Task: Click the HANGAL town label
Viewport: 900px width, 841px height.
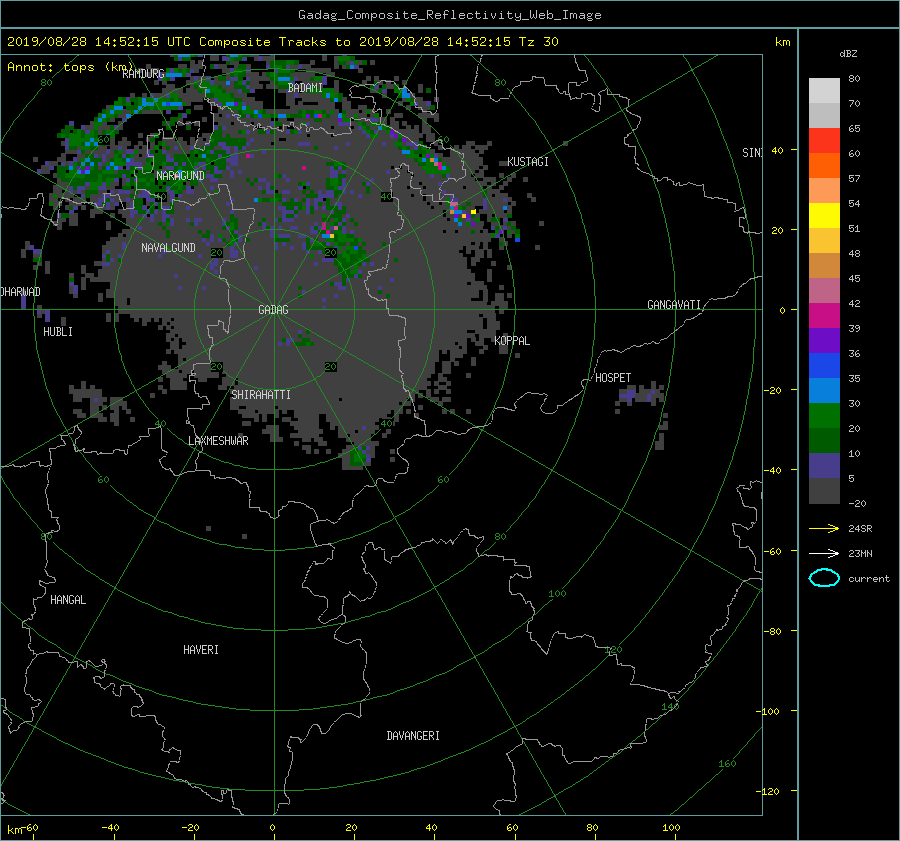Action: pos(68,600)
